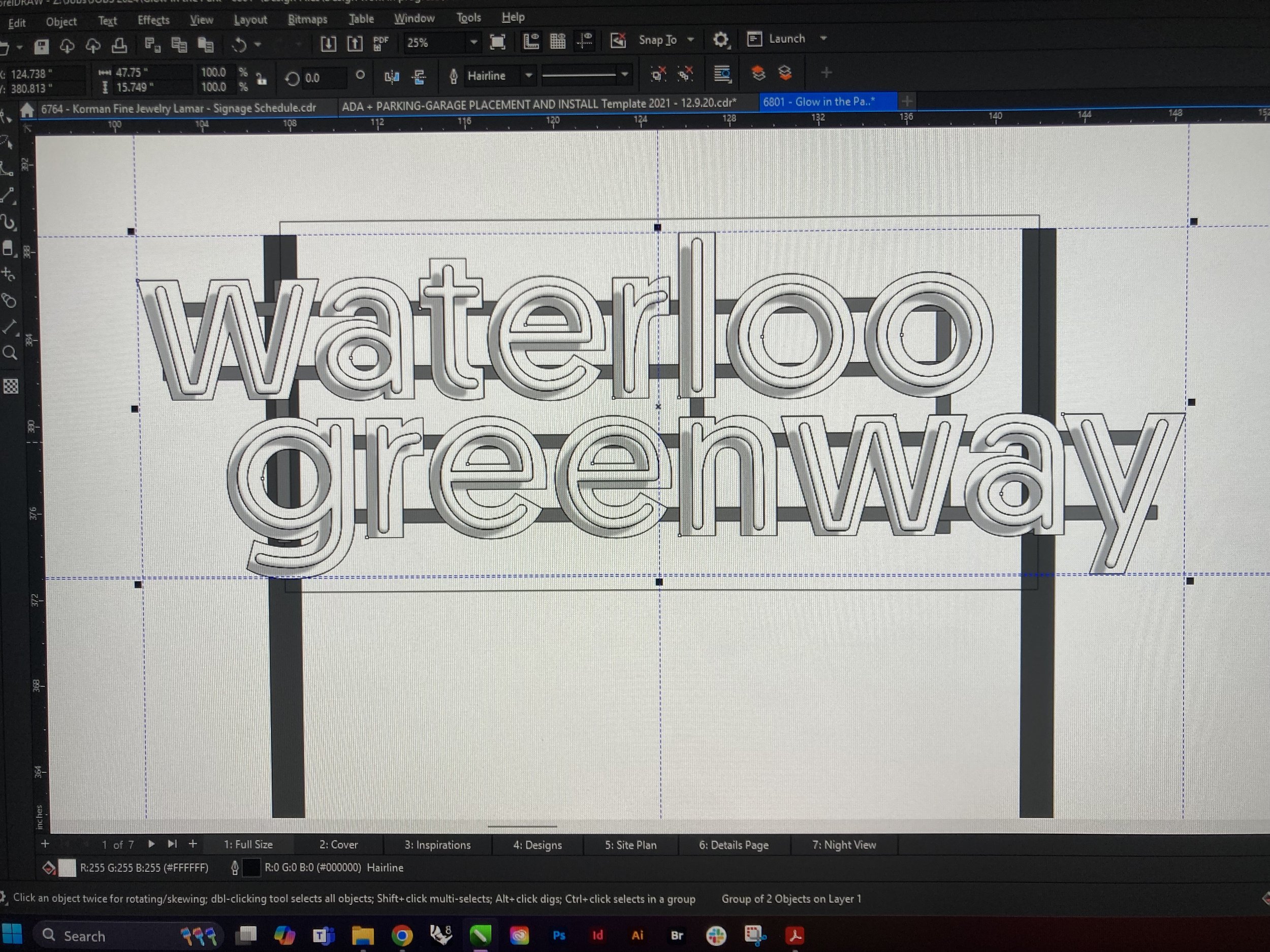The width and height of the screenshot is (1270, 952).
Task: Open Illustrator from the taskbar
Action: (638, 935)
